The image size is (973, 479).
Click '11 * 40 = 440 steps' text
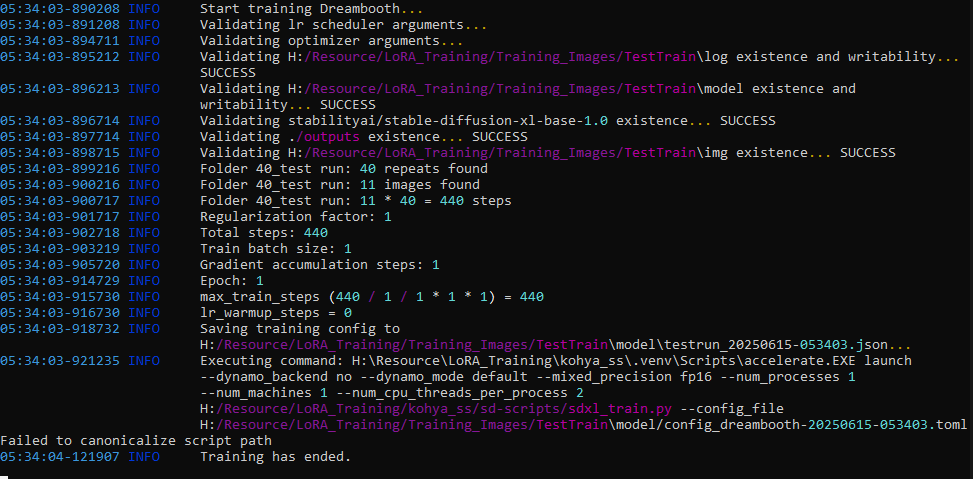pos(436,200)
